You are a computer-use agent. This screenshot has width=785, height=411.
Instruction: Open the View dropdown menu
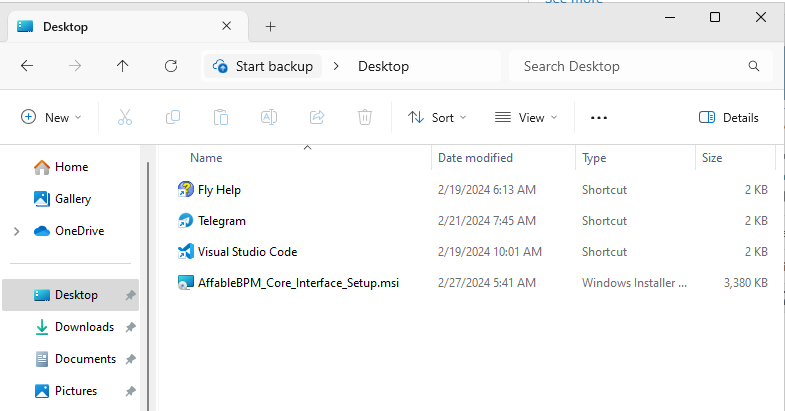point(526,117)
